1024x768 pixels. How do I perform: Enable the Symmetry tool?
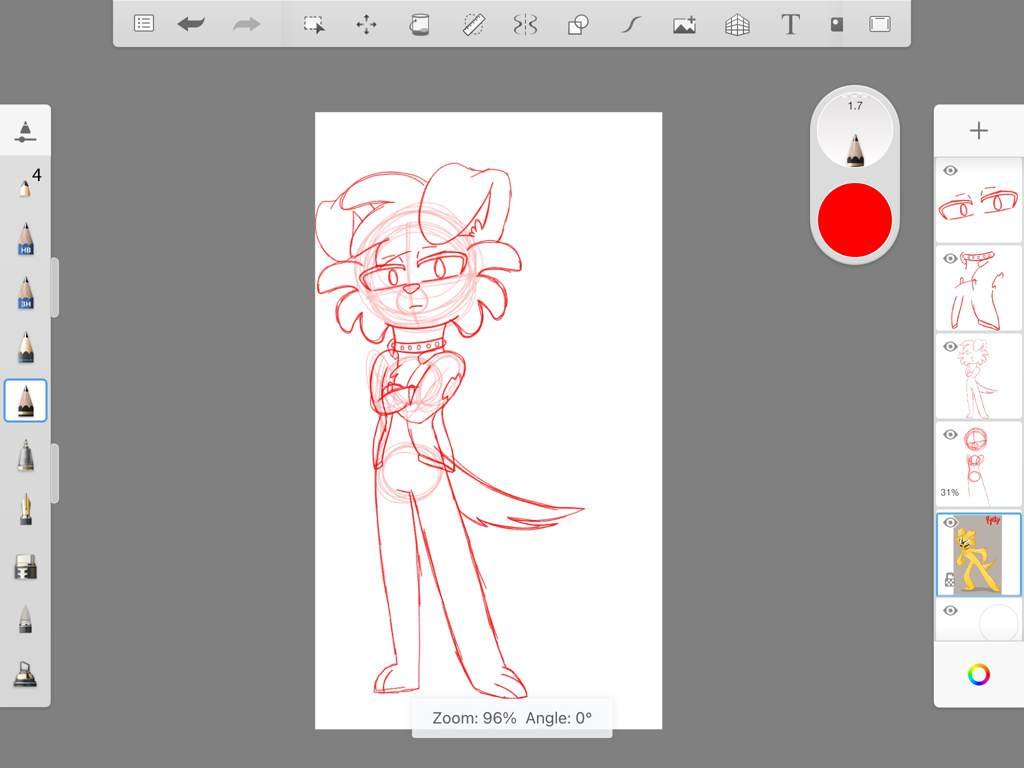[525, 24]
